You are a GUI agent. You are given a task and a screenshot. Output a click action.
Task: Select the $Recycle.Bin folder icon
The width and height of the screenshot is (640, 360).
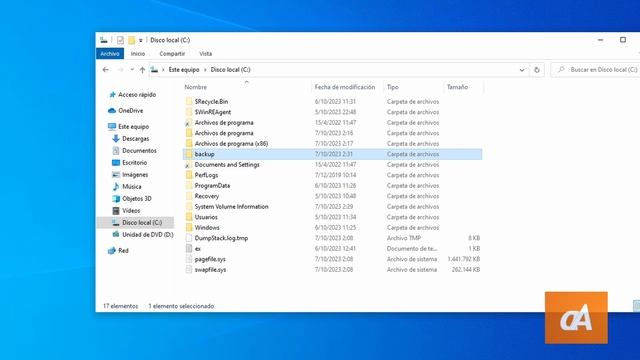coord(189,102)
